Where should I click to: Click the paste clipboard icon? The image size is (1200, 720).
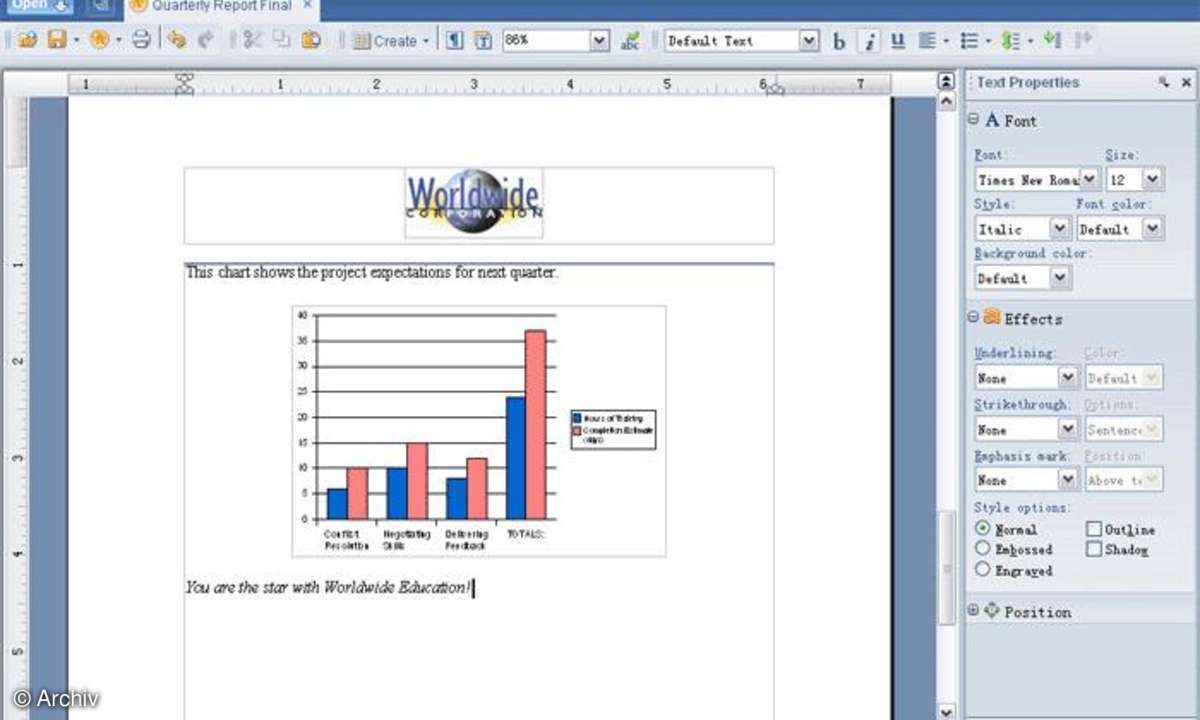(x=311, y=40)
